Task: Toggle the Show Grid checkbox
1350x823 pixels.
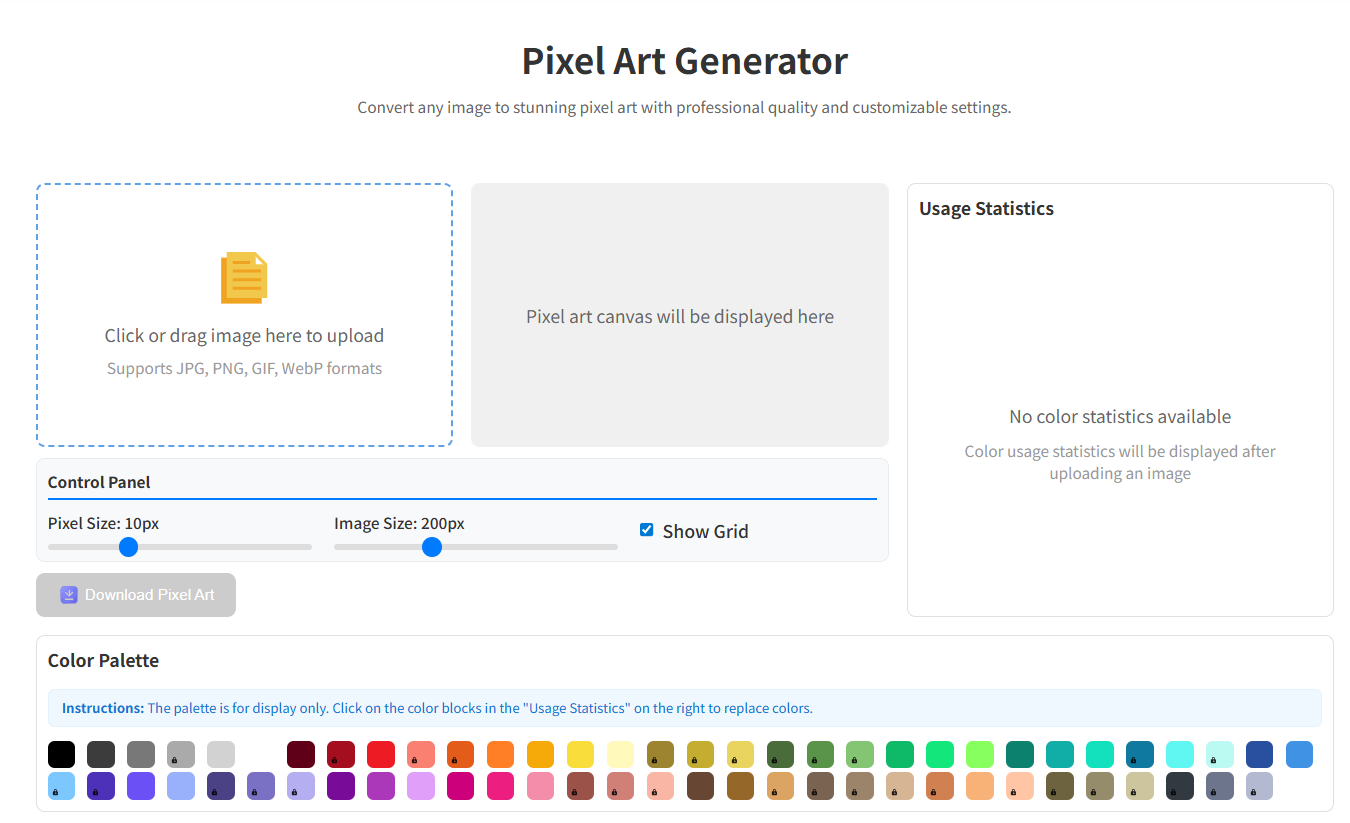Action: click(x=646, y=530)
